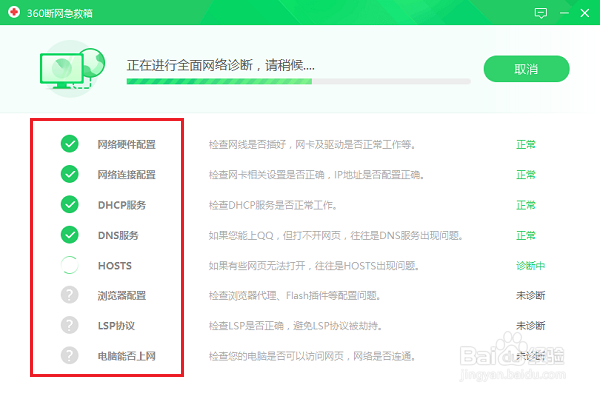Image resolution: width=600 pixels, height=396 pixels.
Task: Click description about HOSTS出现问题
Action: click(x=313, y=266)
